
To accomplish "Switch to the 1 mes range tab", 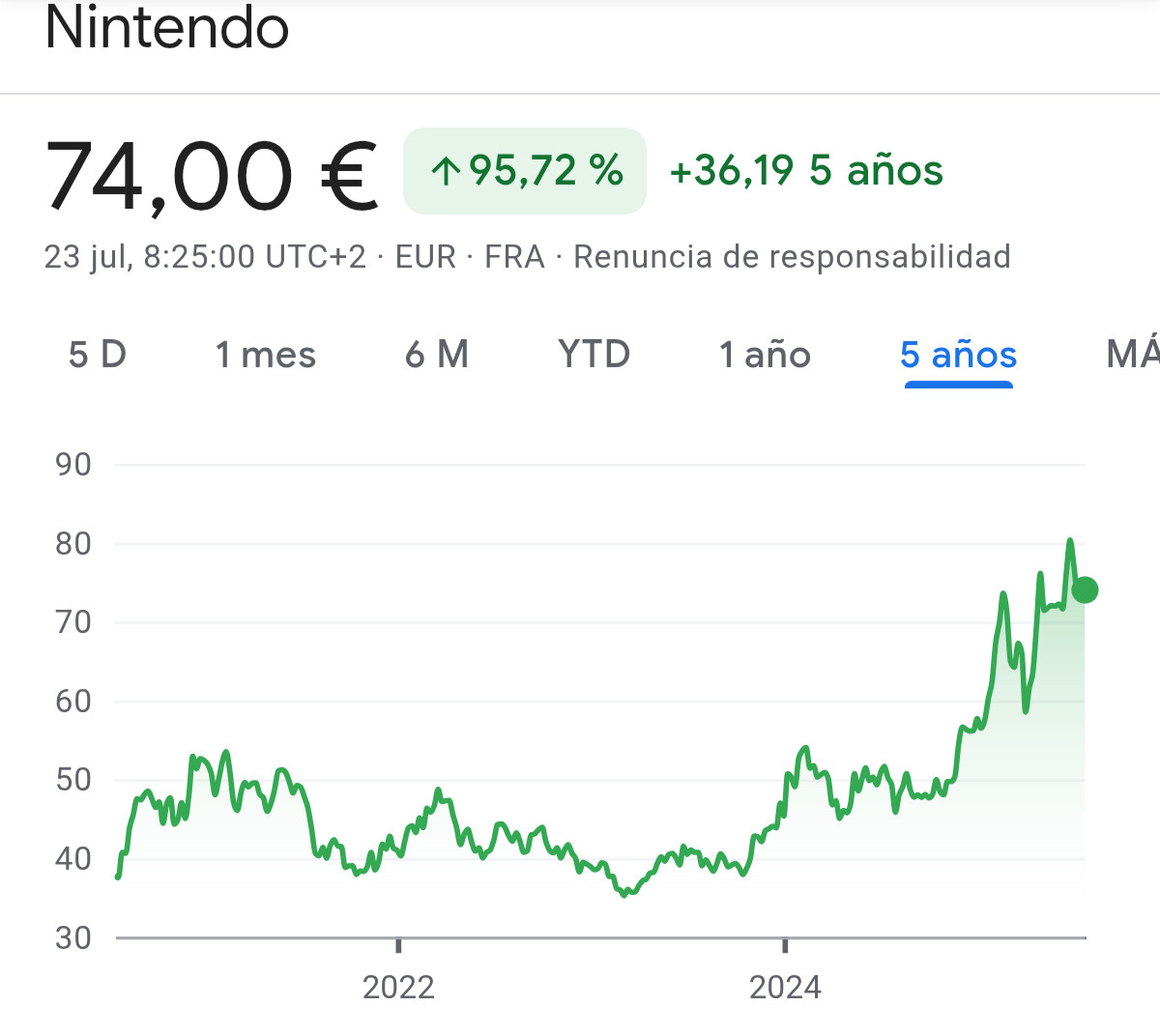I will (266, 355).
